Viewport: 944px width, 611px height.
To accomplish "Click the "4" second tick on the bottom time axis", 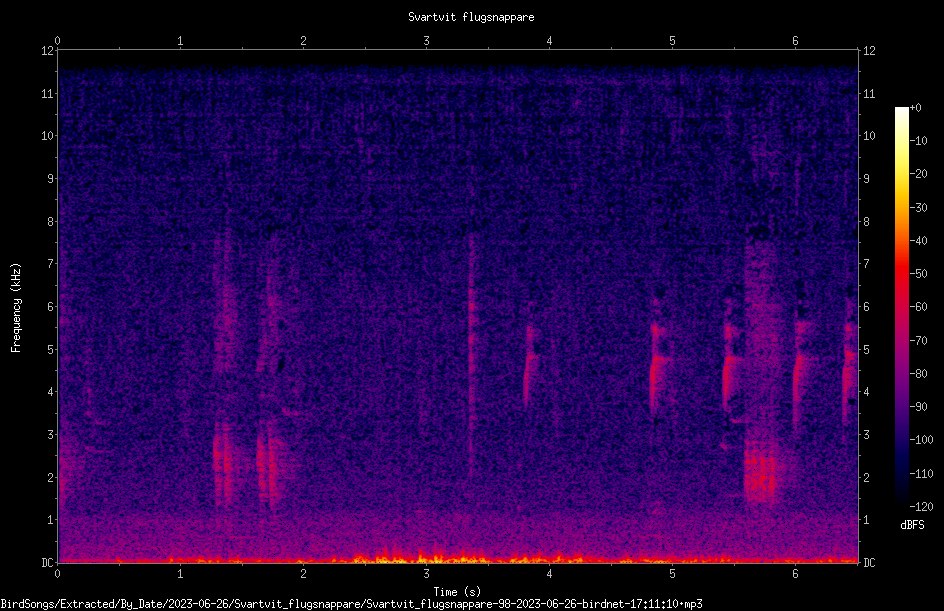I will click(x=549, y=574).
